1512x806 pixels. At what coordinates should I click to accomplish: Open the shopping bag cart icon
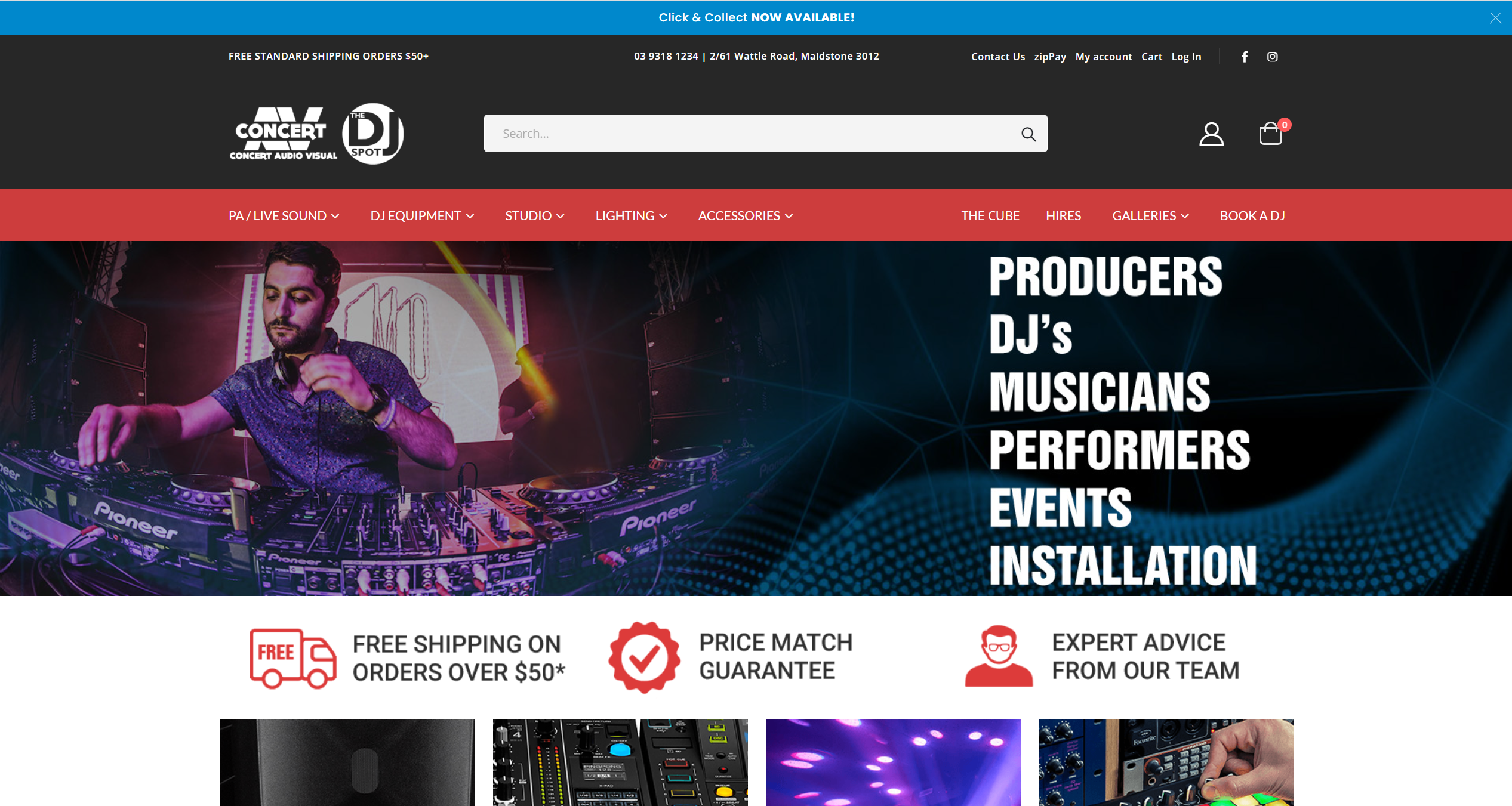tap(1271, 134)
